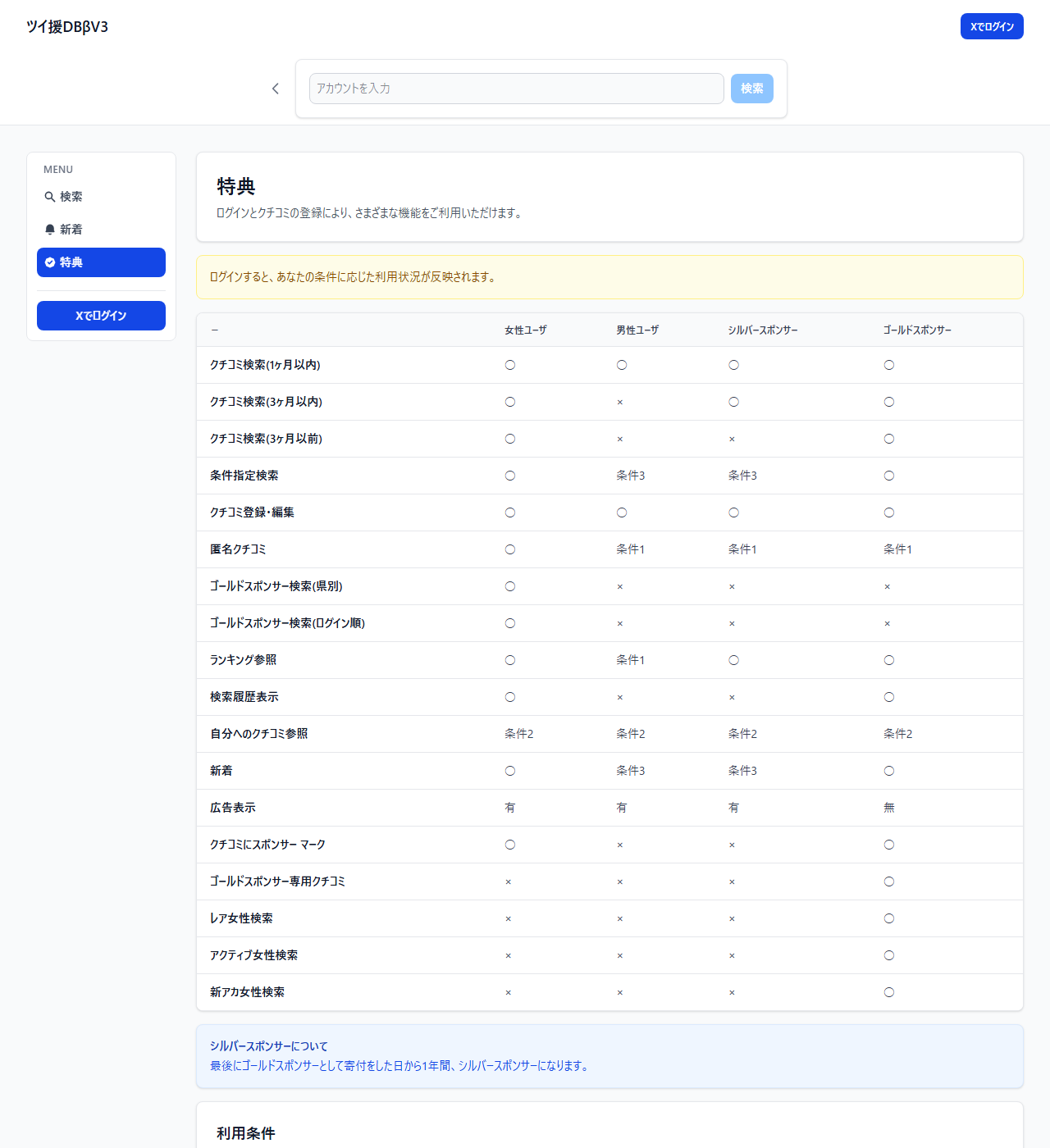
Task: Open the 新着 menu item
Action: point(101,230)
